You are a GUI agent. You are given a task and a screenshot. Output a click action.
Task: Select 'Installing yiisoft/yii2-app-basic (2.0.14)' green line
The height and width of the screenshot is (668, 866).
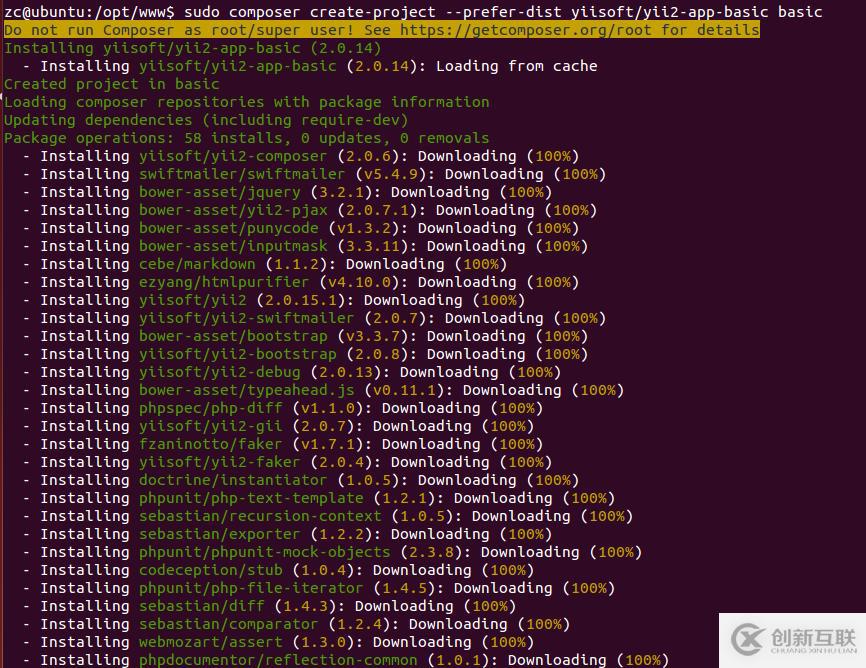coord(192,48)
